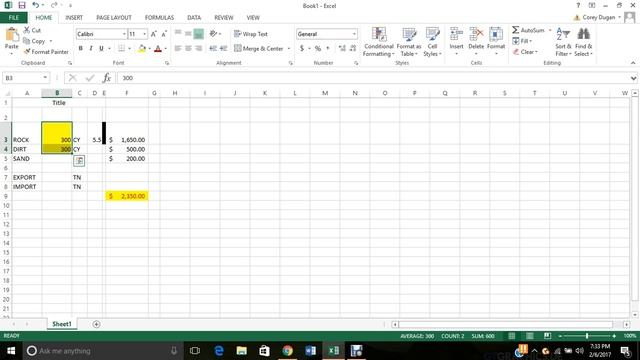
Task: Open the Merge & Center dropdown arrow
Action: (289, 49)
